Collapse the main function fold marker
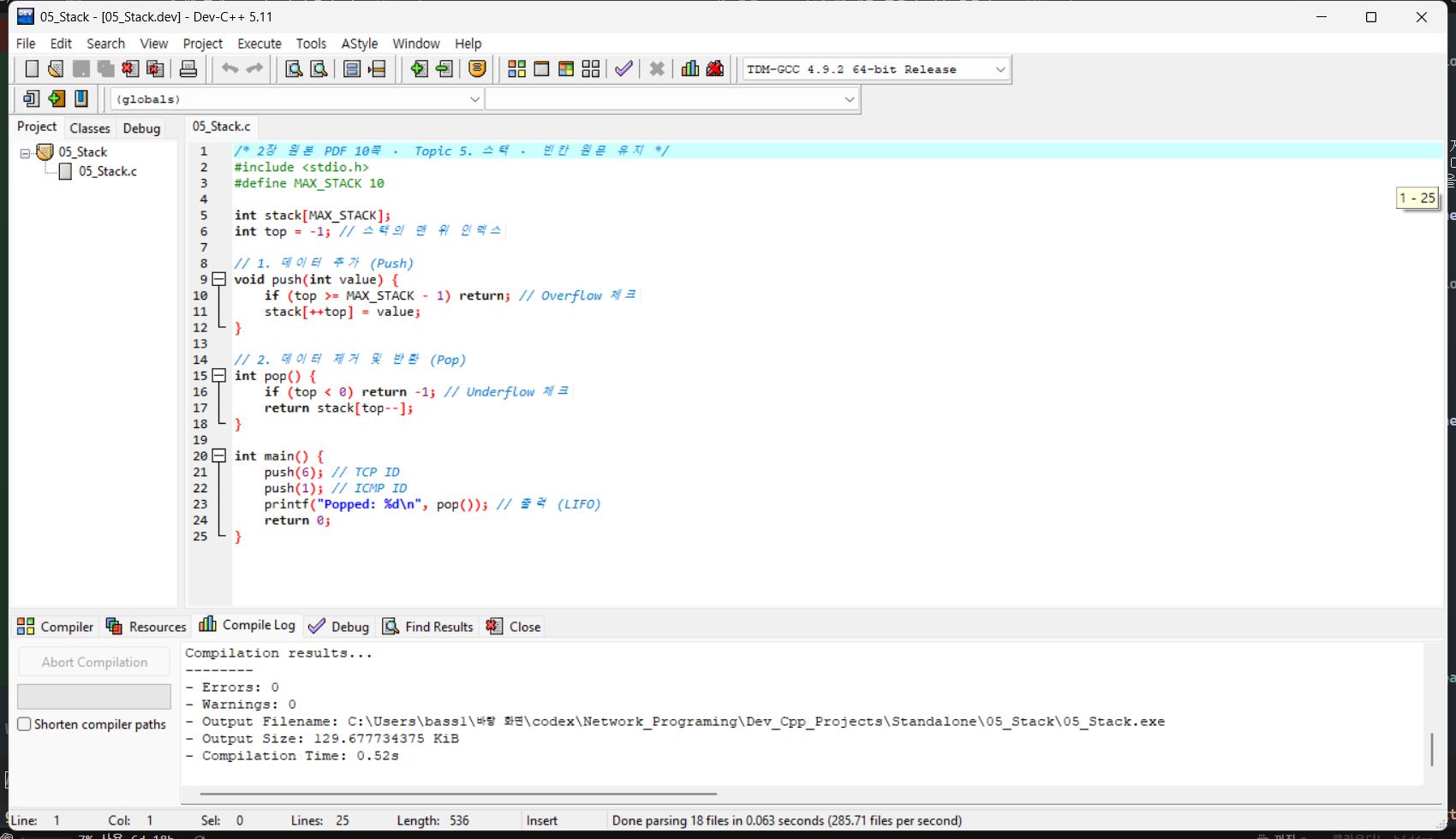 [219, 456]
